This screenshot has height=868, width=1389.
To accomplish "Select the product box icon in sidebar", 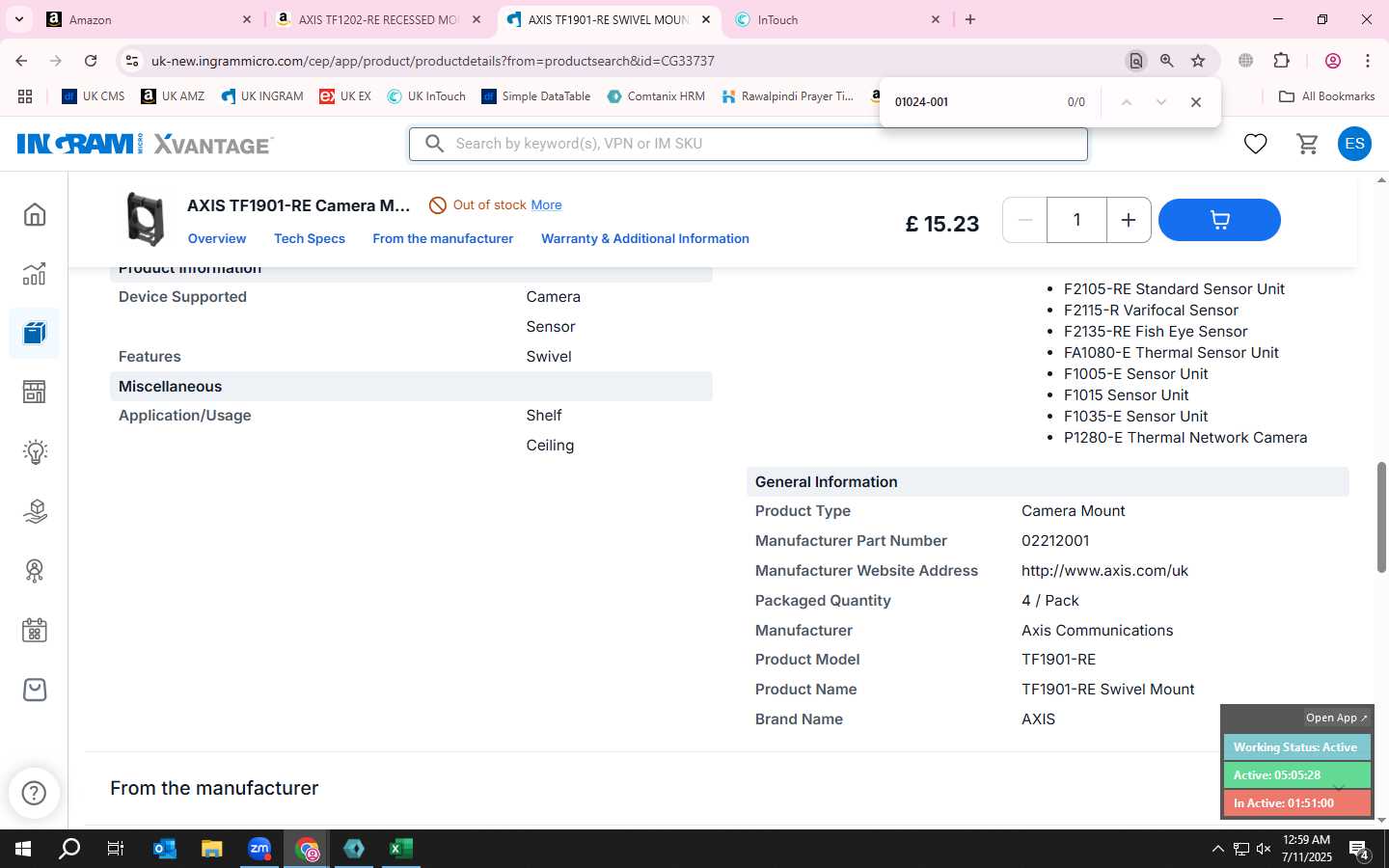I will (x=35, y=334).
